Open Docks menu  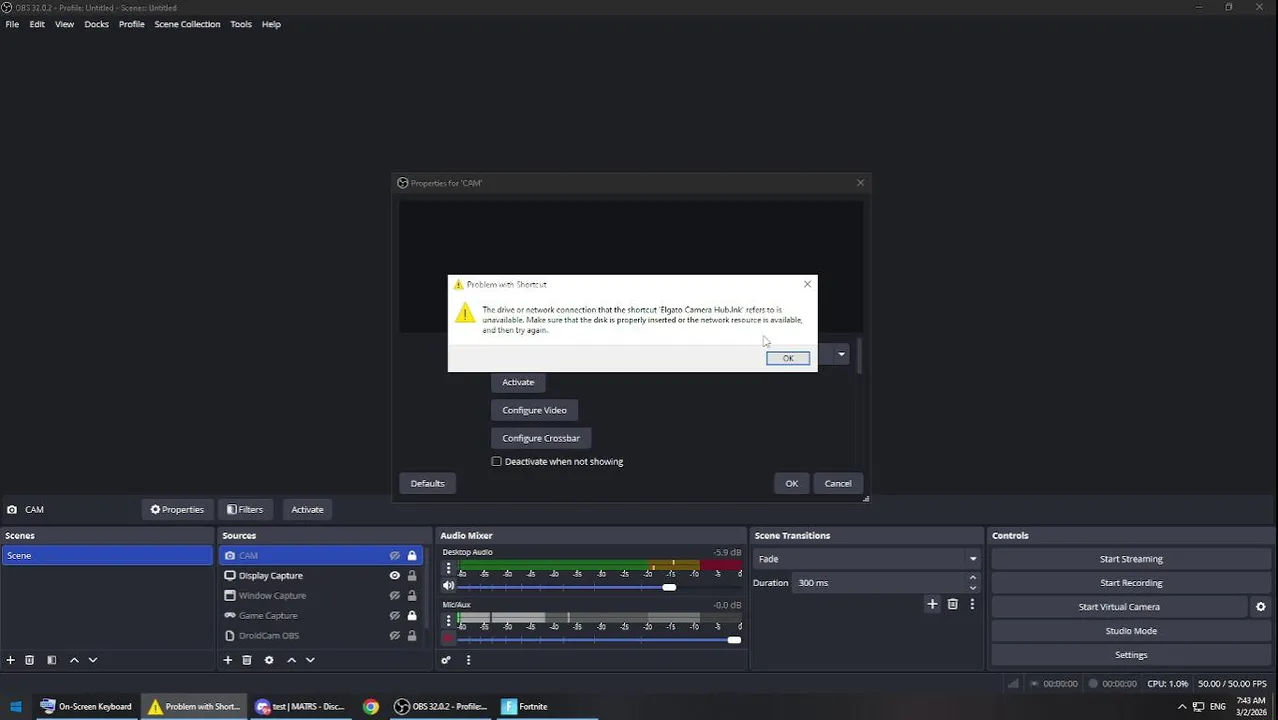(96, 24)
